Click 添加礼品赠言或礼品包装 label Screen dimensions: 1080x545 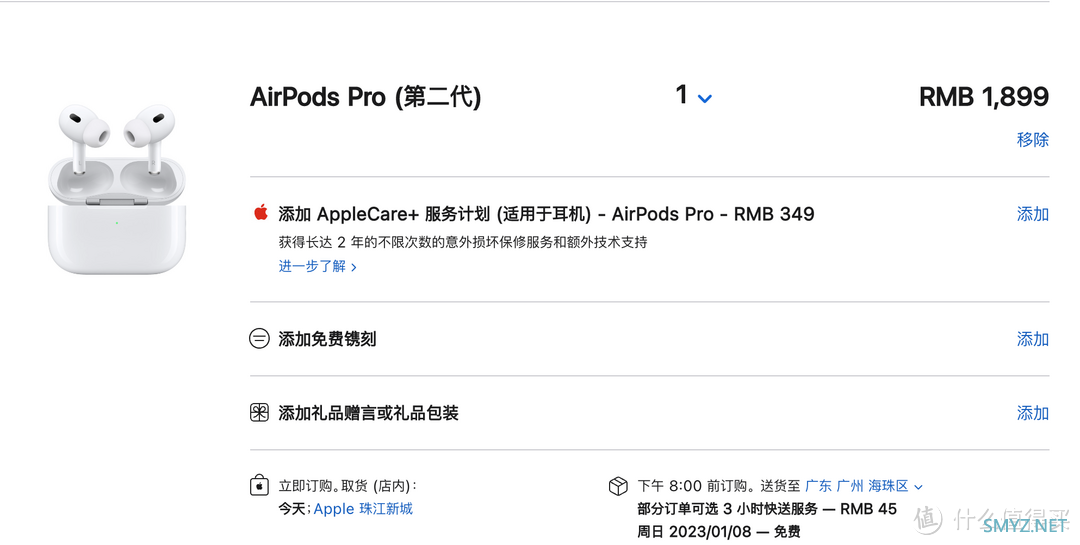368,413
